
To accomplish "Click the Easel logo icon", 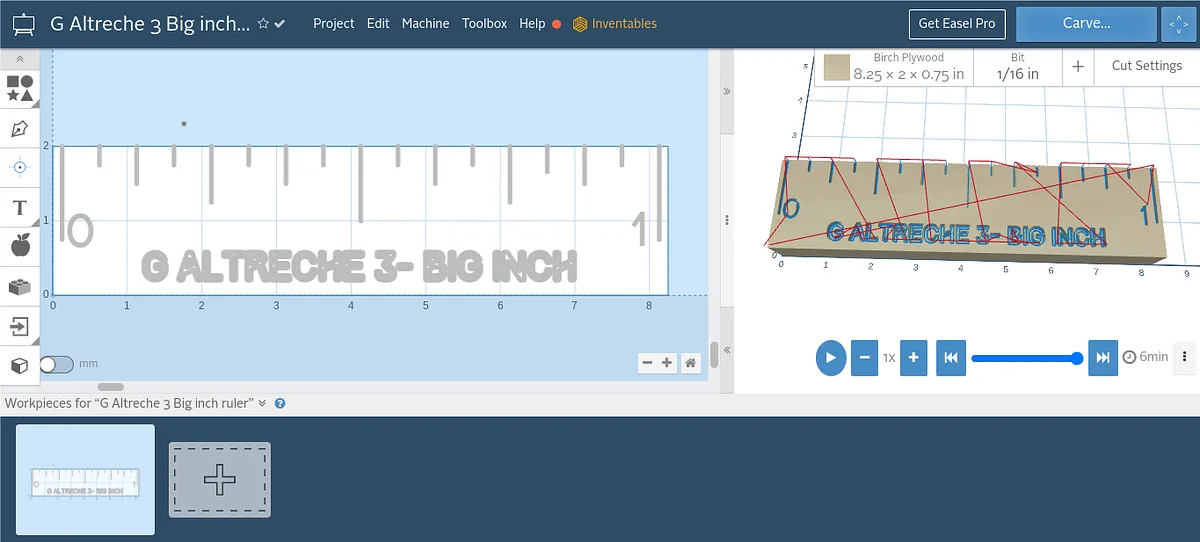I will coord(22,24).
